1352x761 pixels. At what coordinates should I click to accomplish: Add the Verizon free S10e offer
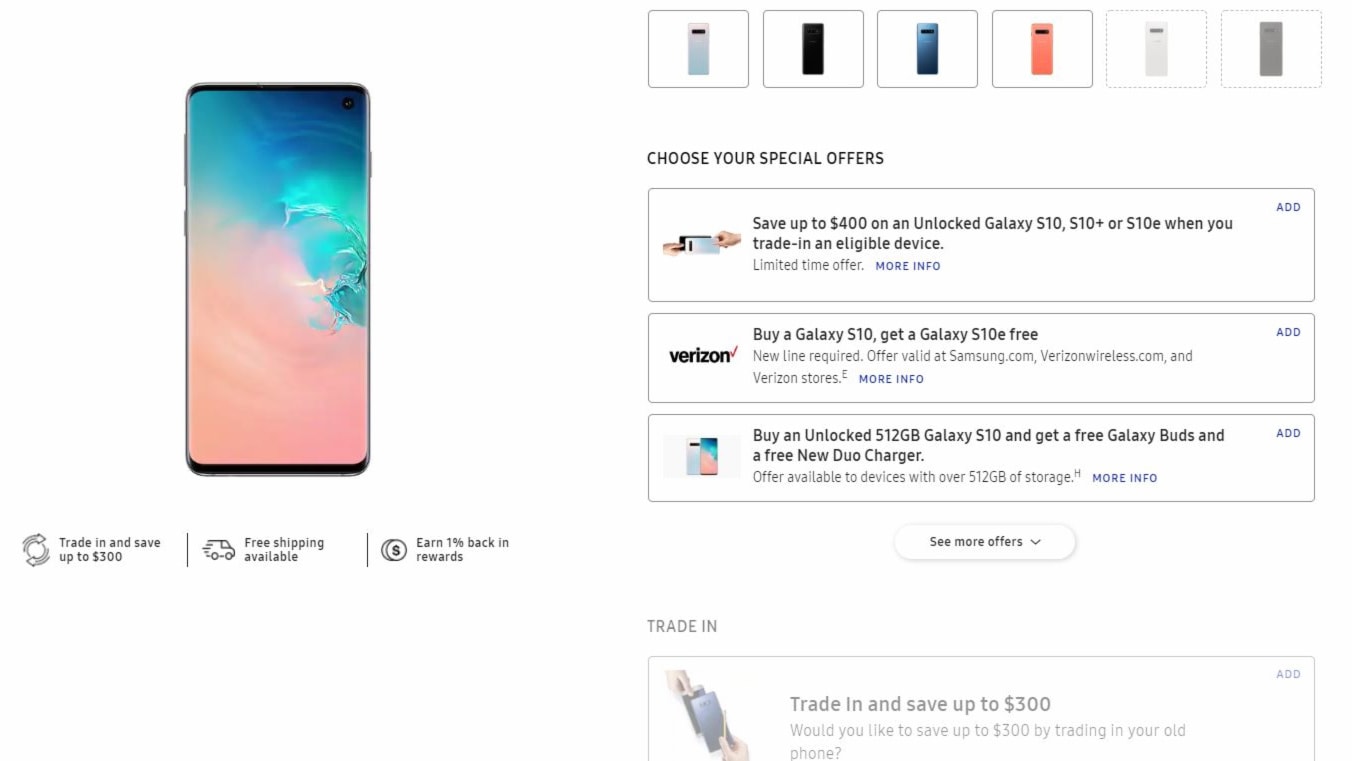pyautogui.click(x=1288, y=333)
